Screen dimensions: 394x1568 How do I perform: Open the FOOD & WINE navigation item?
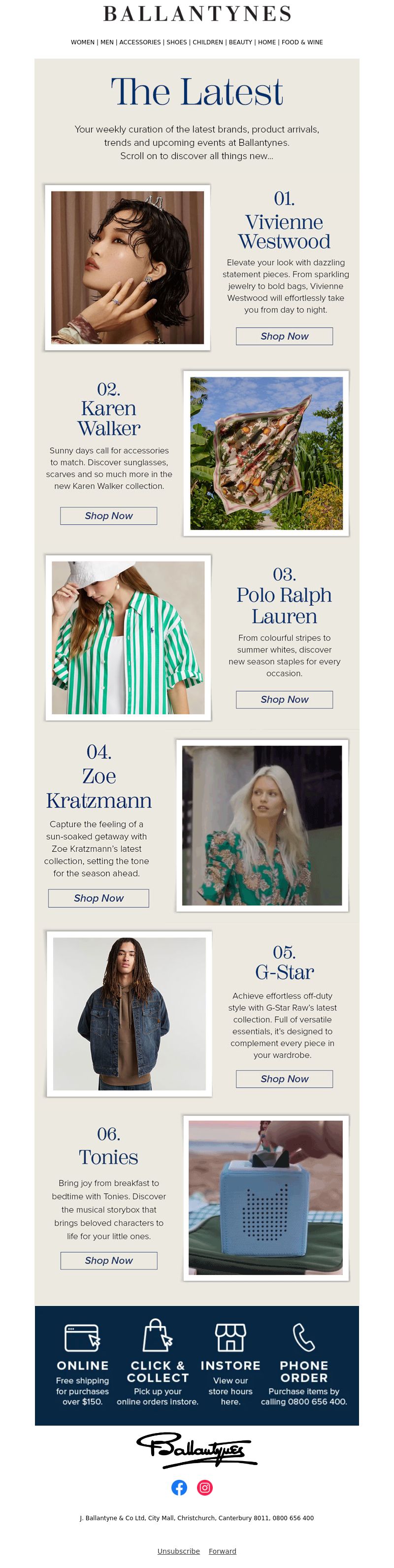click(x=302, y=42)
